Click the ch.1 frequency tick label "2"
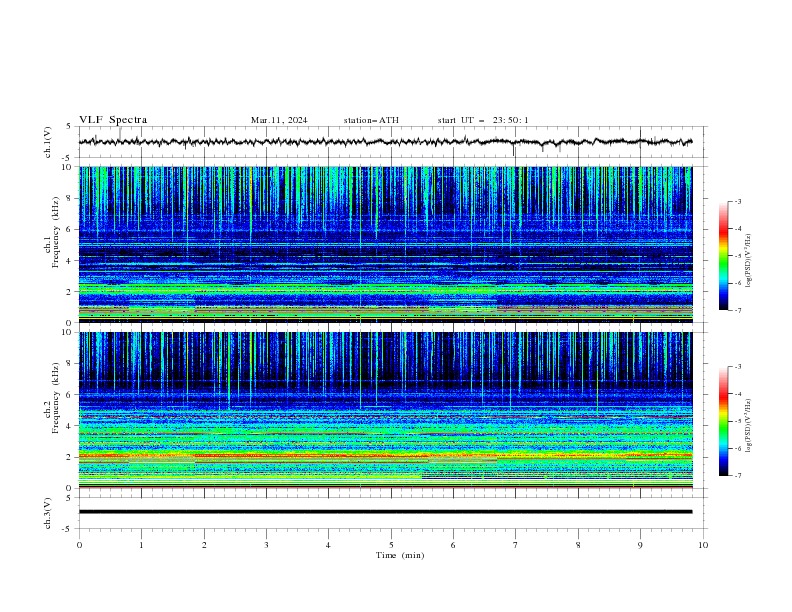The image size is (792, 612). pos(71,291)
